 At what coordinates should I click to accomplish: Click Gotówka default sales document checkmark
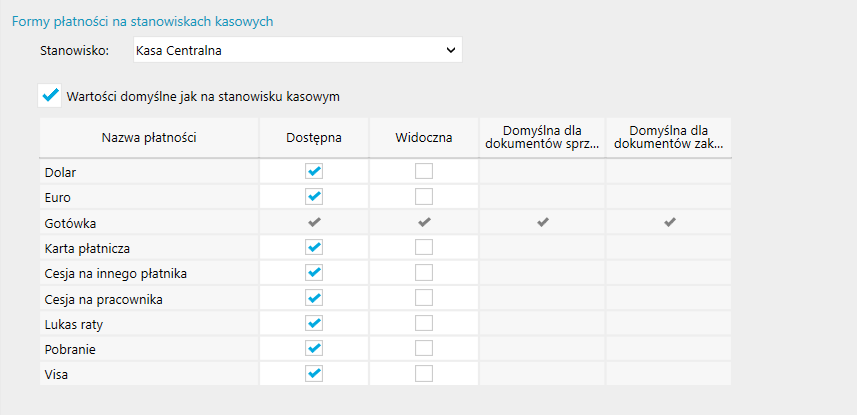click(x=543, y=222)
